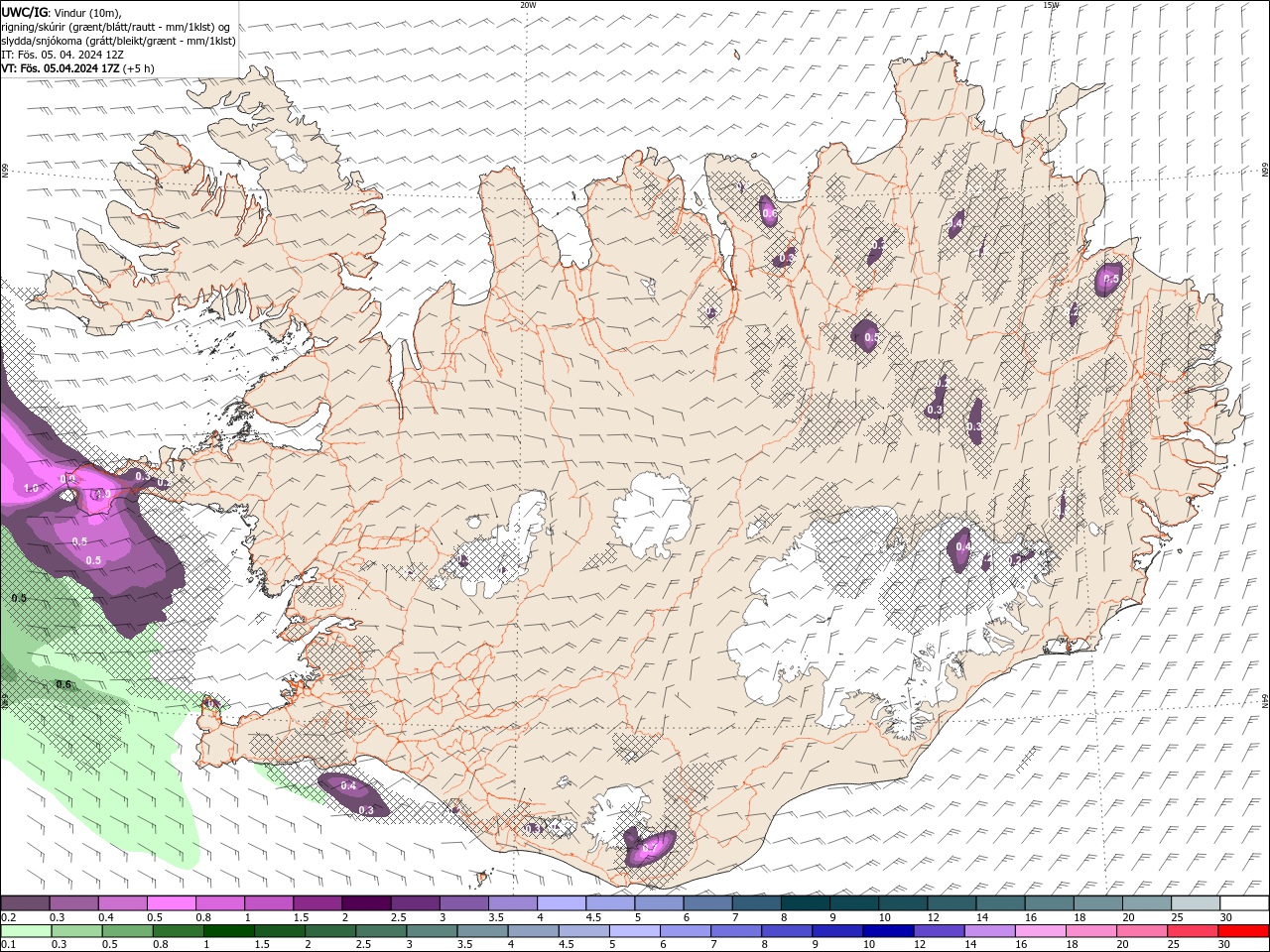This screenshot has height=952, width=1270.
Task: Click the top legend swatch starting at 0.3
Action: click(x=74, y=903)
